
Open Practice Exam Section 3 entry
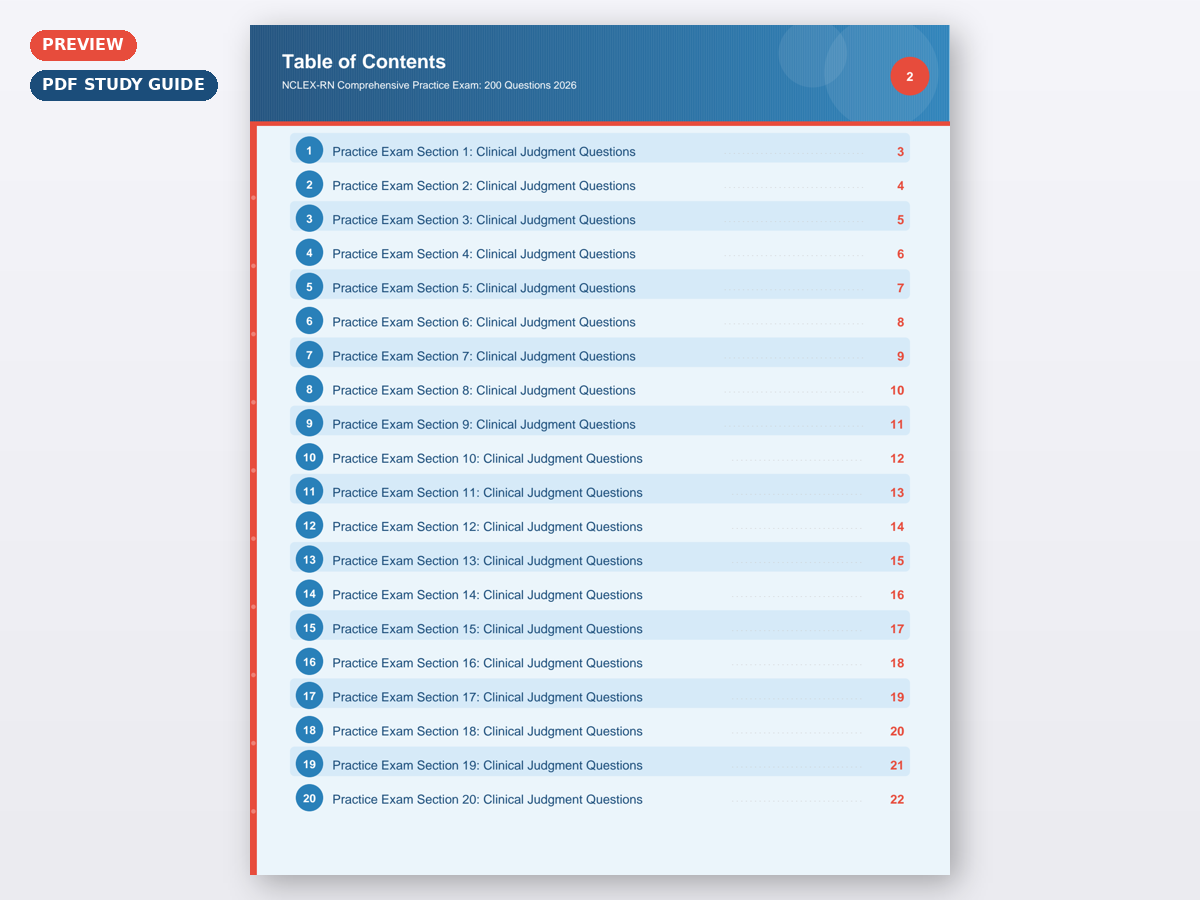pos(483,220)
